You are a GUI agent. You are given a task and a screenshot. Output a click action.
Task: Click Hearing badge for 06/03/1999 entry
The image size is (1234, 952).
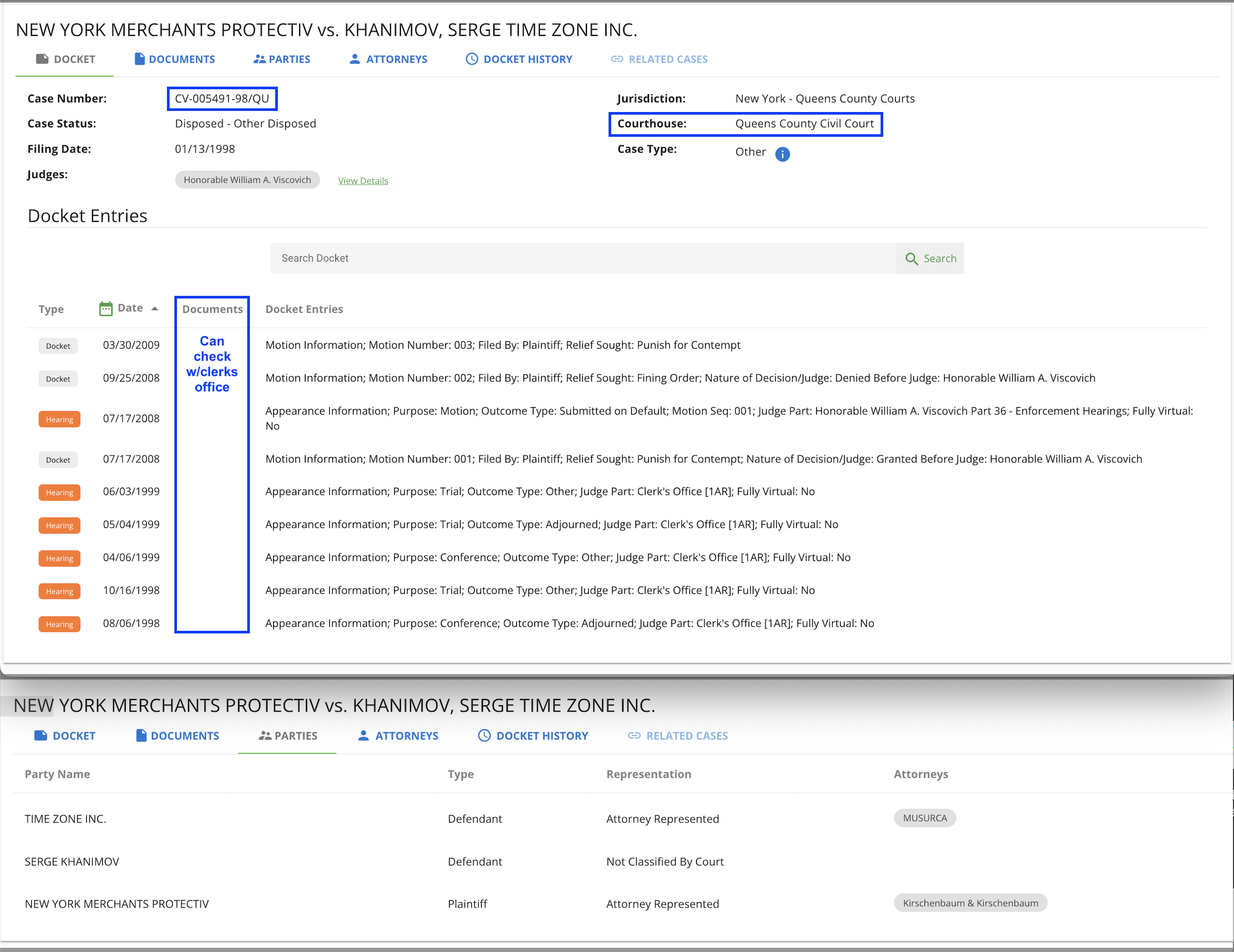59,493
